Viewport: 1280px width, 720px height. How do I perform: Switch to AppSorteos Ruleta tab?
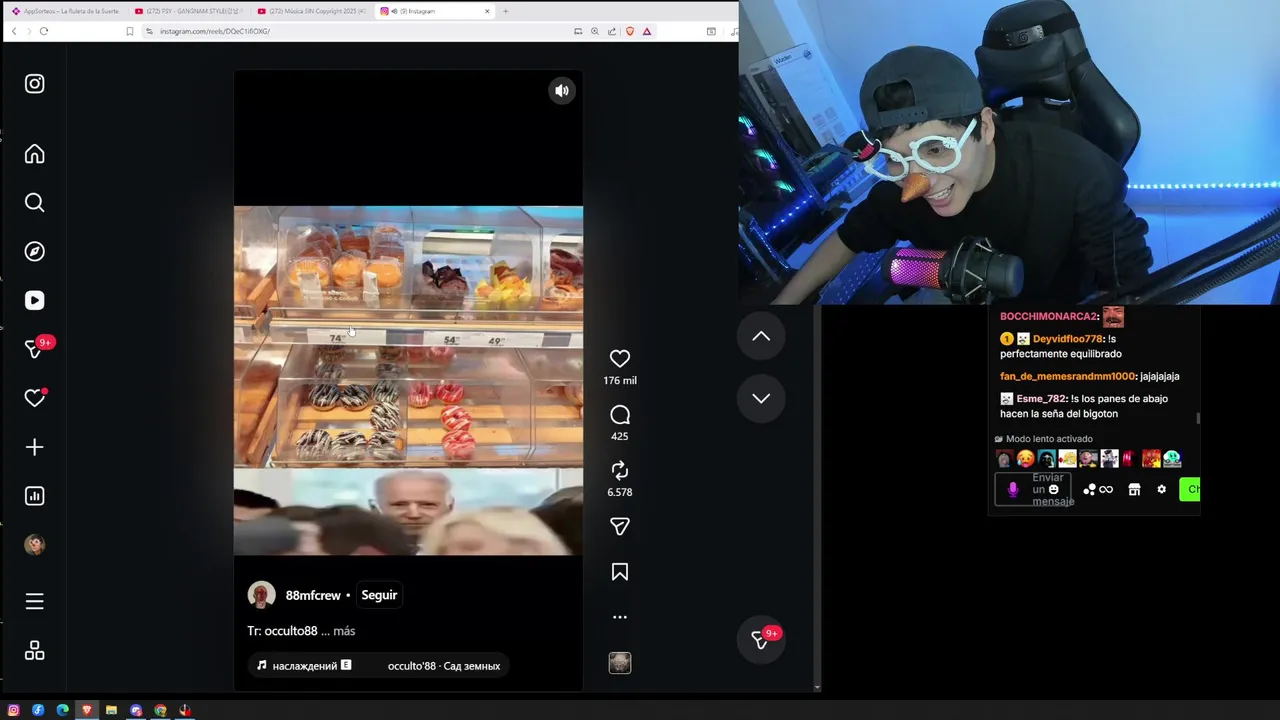65,11
